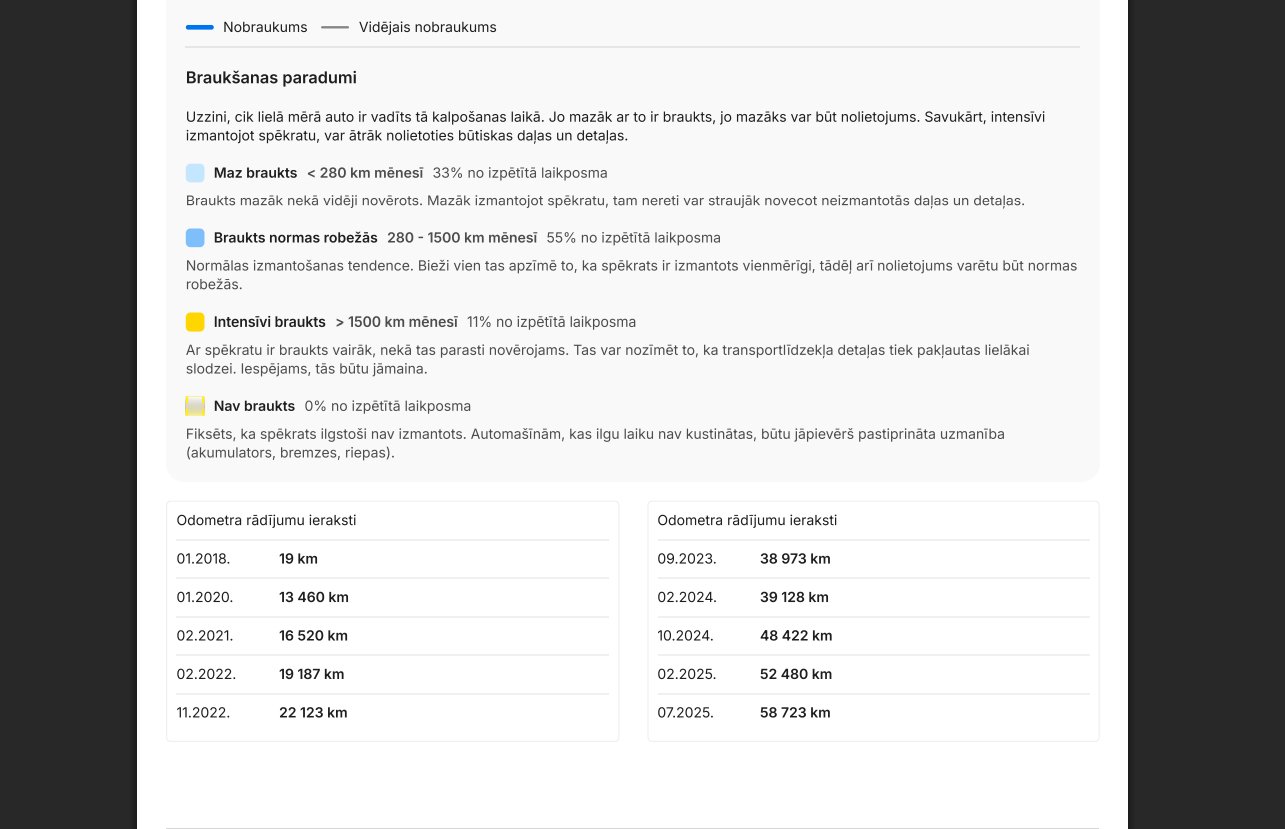Click the light blue Maz braukts swatch
This screenshot has height=829, width=1285.
point(195,173)
